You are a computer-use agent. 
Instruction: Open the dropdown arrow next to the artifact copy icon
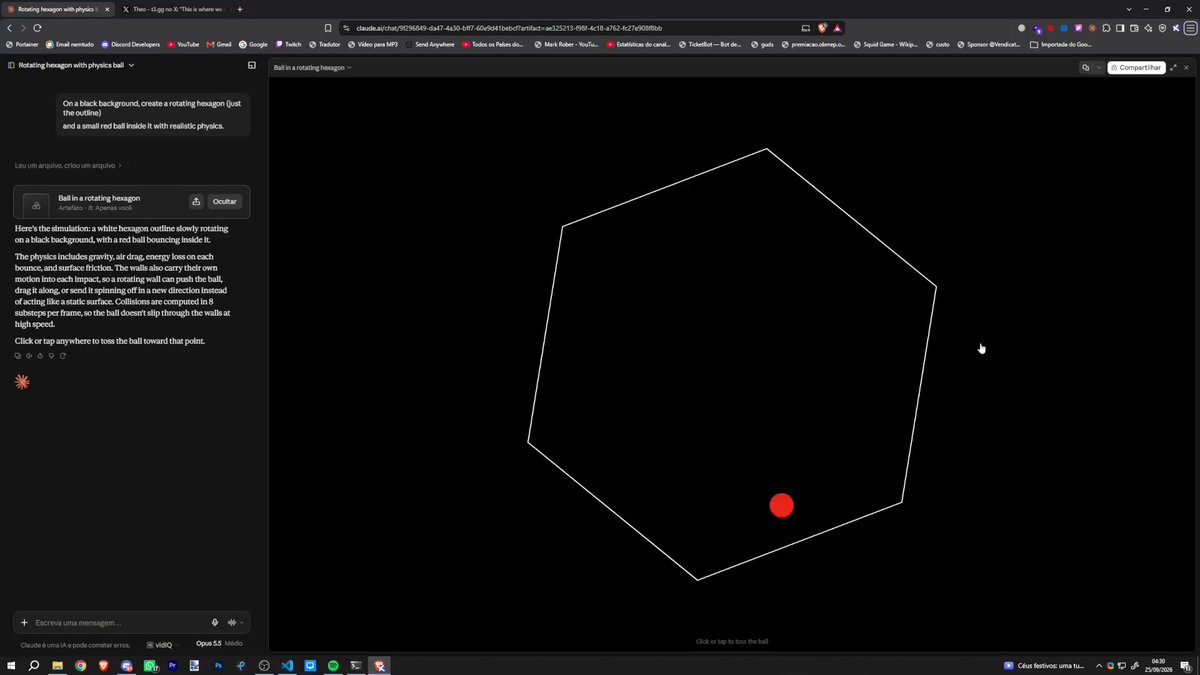pos(1098,68)
